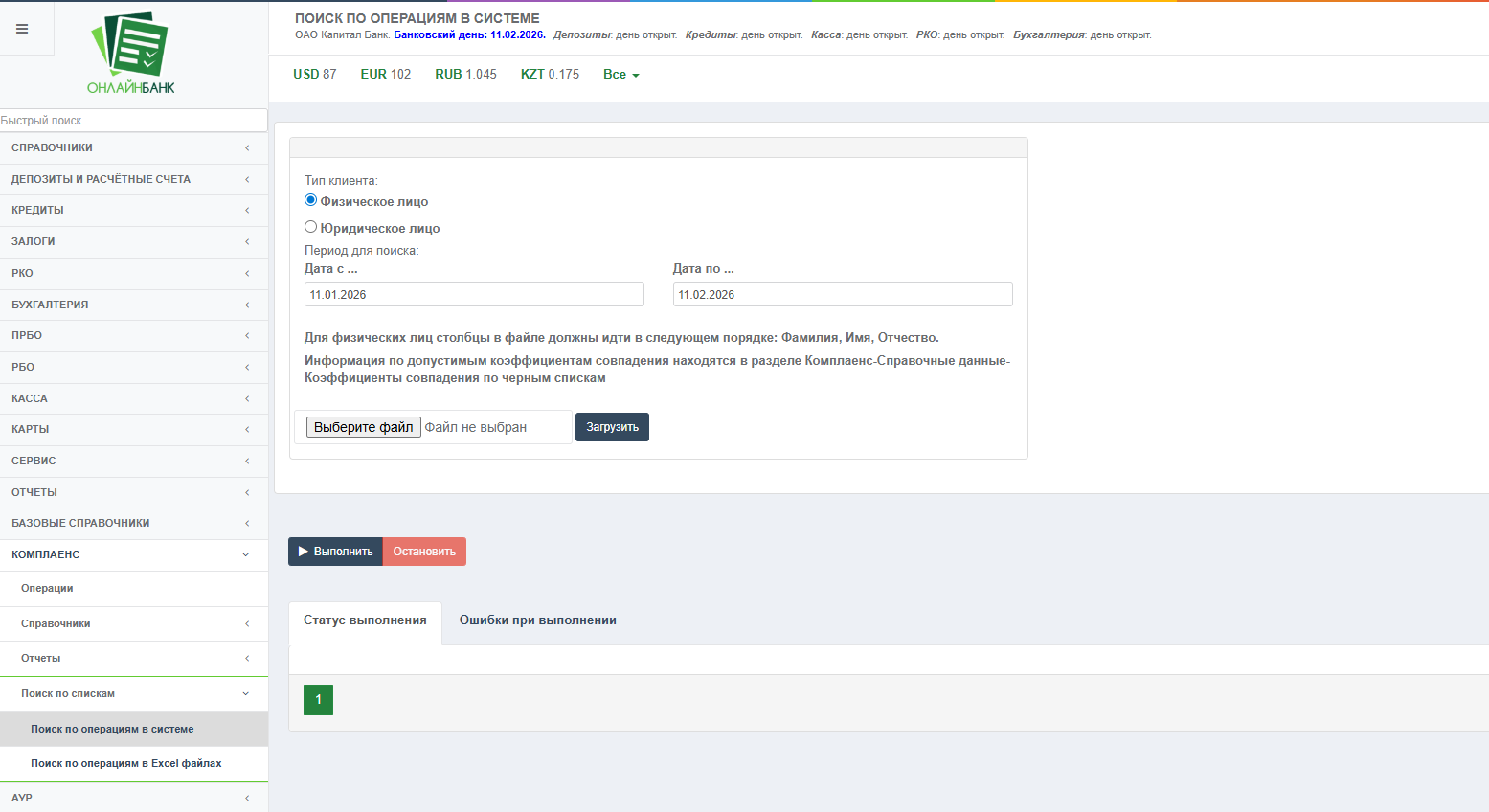Click the Остановить button
1489x812 pixels.
[x=424, y=552]
